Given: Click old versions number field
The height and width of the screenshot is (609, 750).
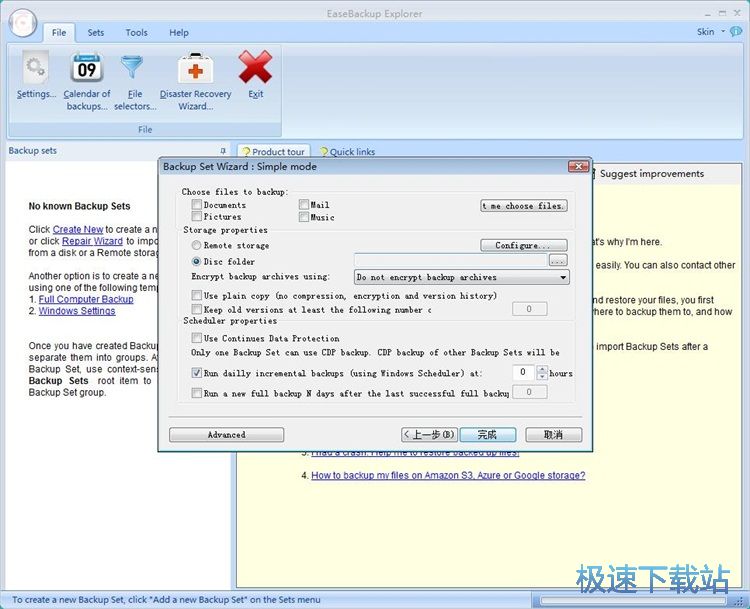Looking at the screenshot, I should (529, 309).
